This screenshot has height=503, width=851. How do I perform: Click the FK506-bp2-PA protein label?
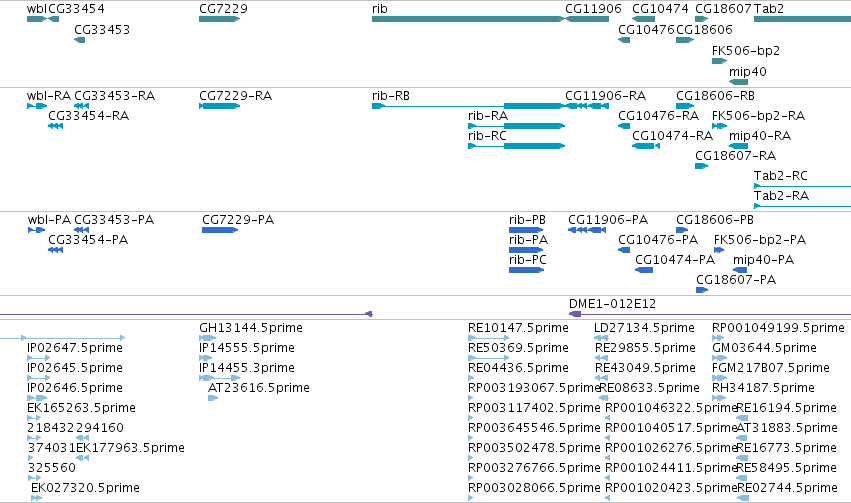click(760, 240)
